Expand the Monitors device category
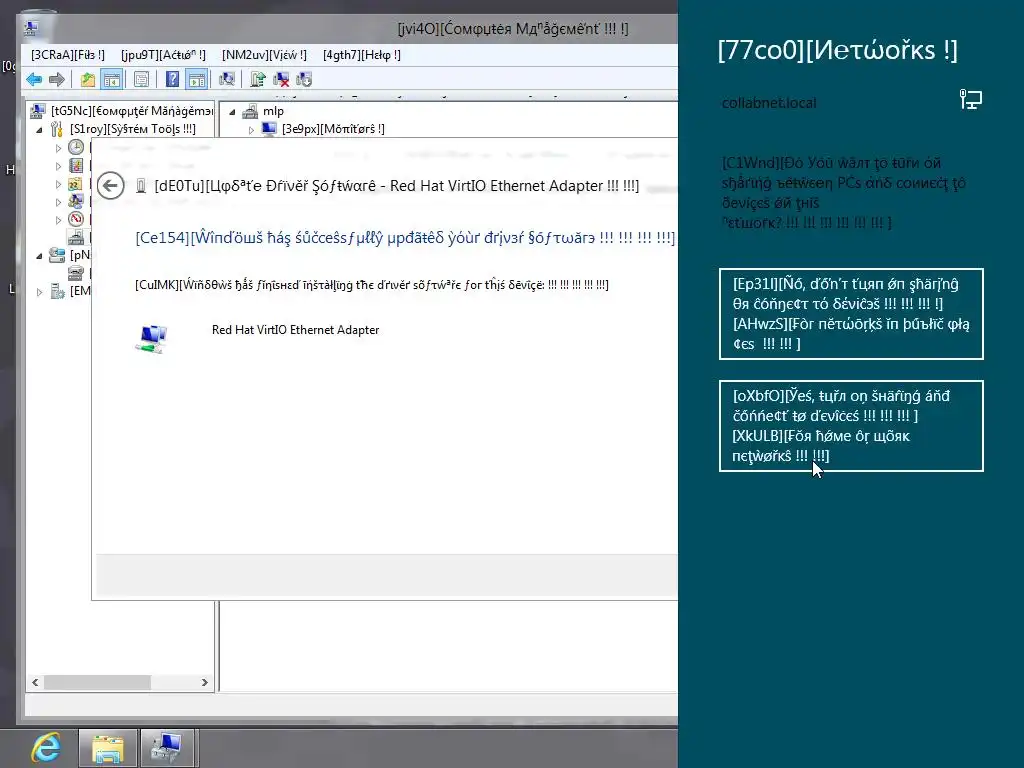The image size is (1024, 768). [251, 130]
